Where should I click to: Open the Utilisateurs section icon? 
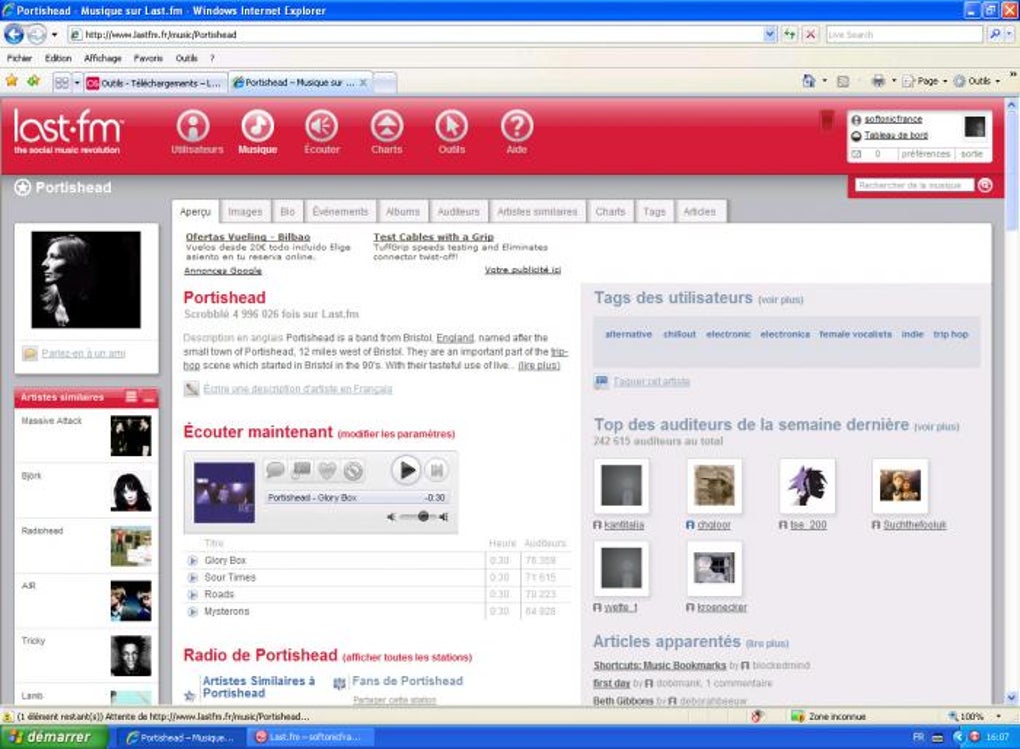pyautogui.click(x=192, y=128)
